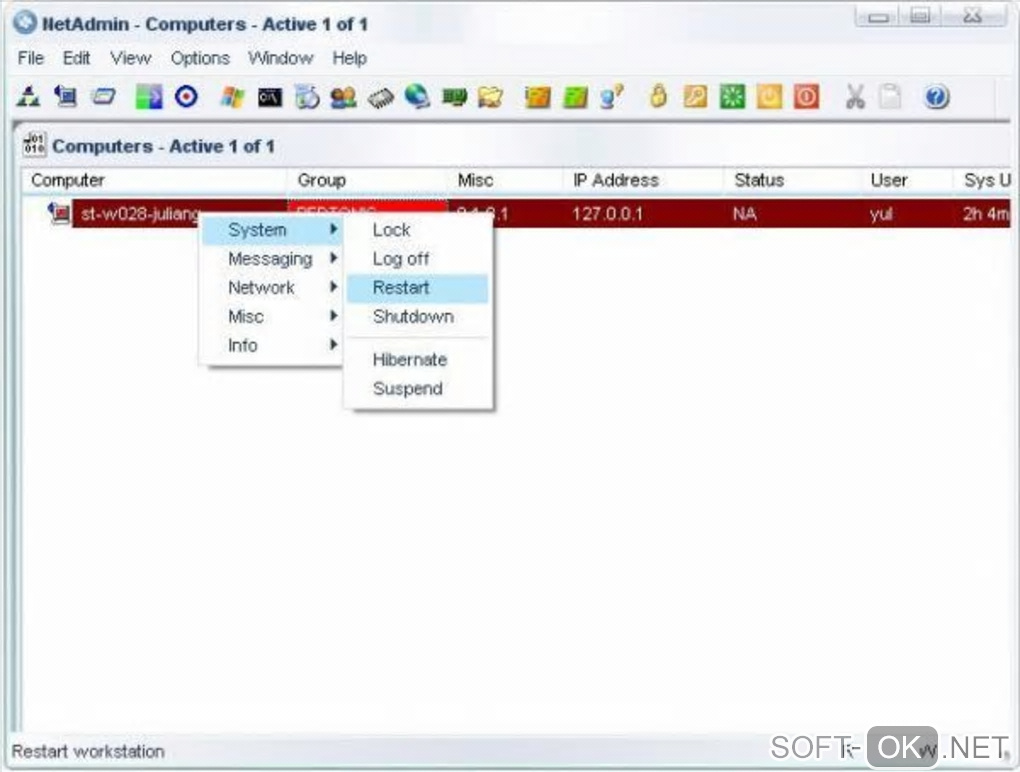Screen dimensions: 1020x772
Task: Sort by the Computer column header
Action: coord(154,180)
